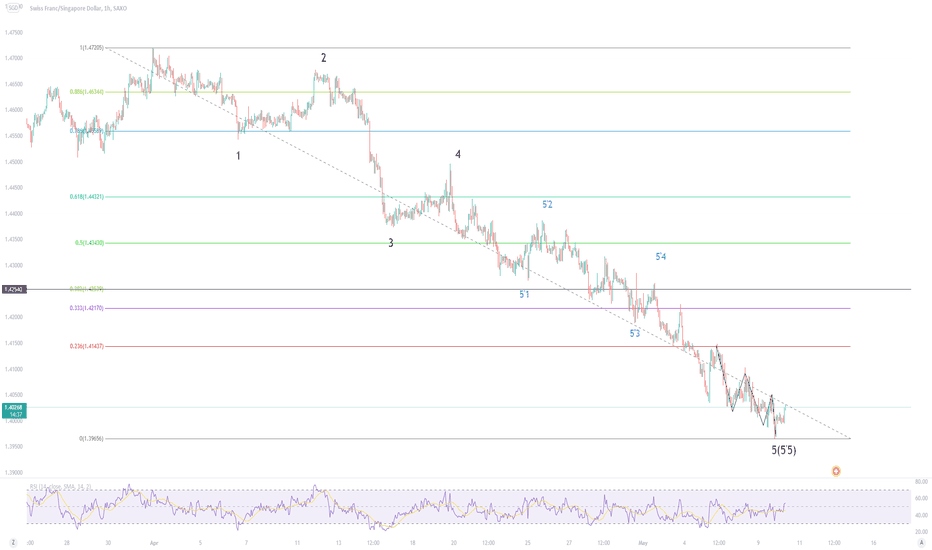Select the blue sub-wave label 5'4
The width and height of the screenshot is (932, 550).
click(x=660, y=256)
